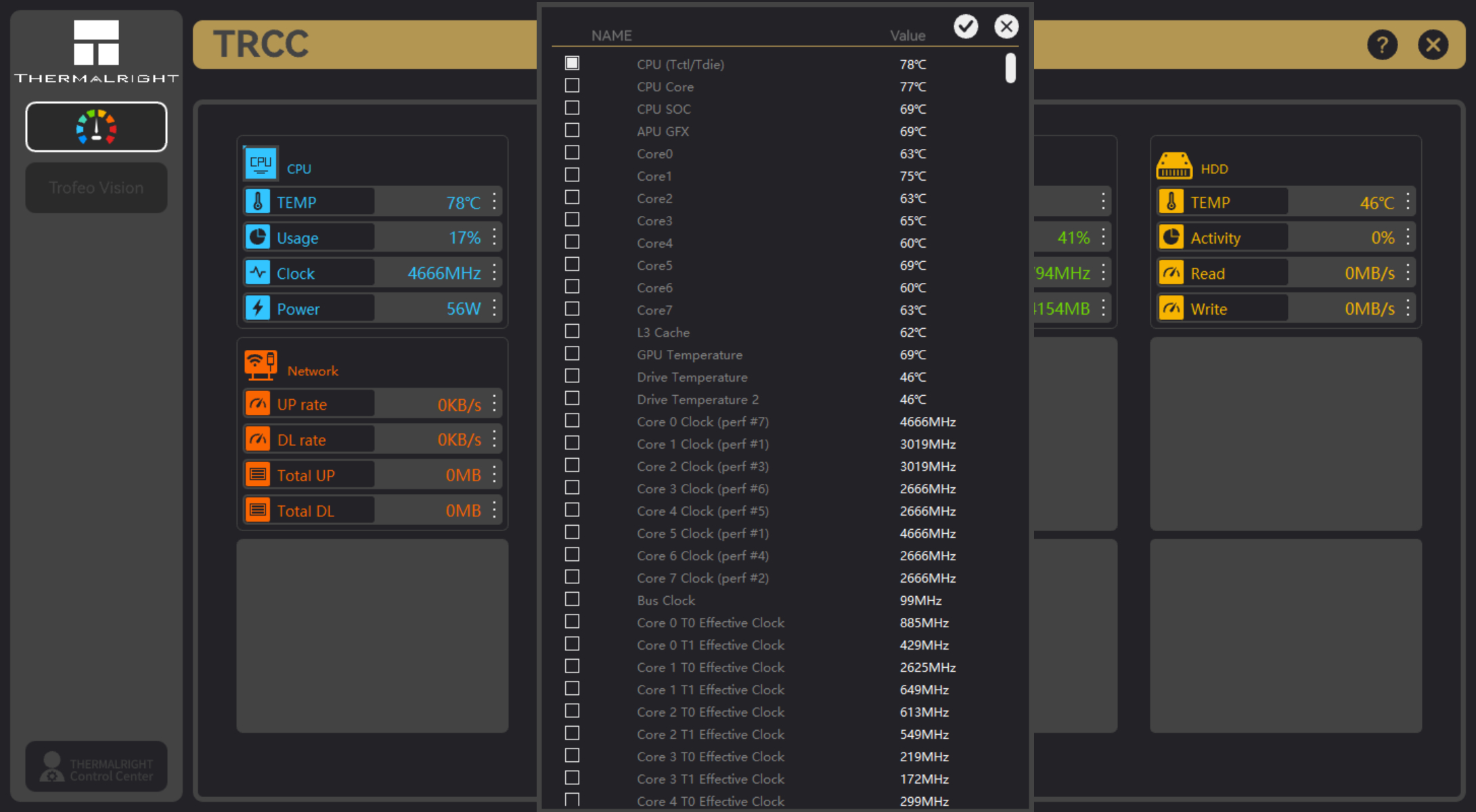
Task: Open three-dot menu on Total DL row
Action: click(x=495, y=510)
